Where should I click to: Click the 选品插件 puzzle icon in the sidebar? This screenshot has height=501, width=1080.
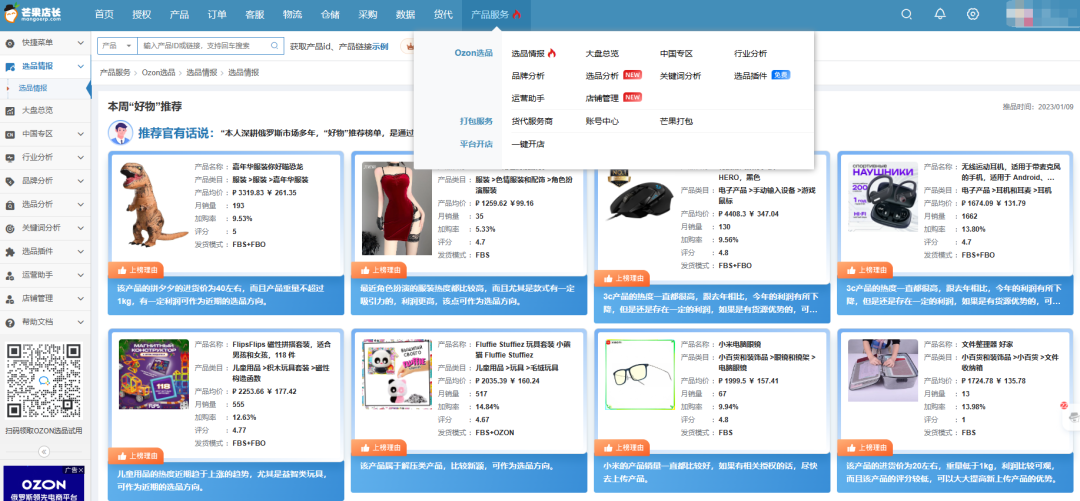(x=10, y=252)
